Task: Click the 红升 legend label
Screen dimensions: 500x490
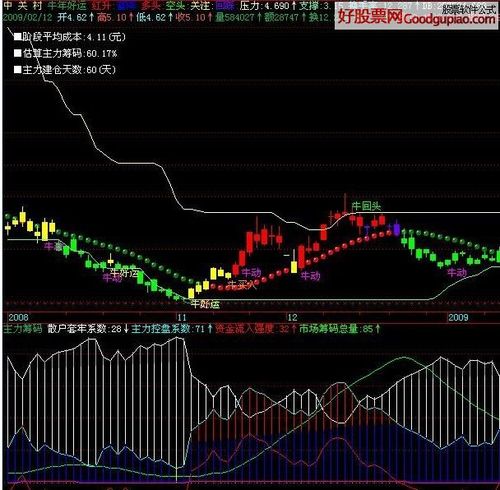Action: pos(102,5)
